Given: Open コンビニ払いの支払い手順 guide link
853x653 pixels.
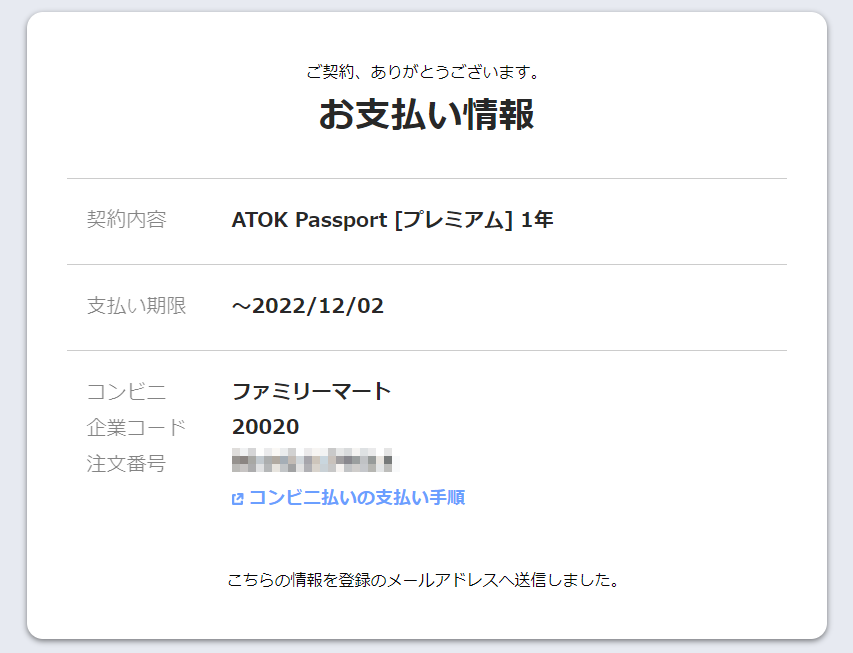Looking at the screenshot, I should (x=360, y=497).
